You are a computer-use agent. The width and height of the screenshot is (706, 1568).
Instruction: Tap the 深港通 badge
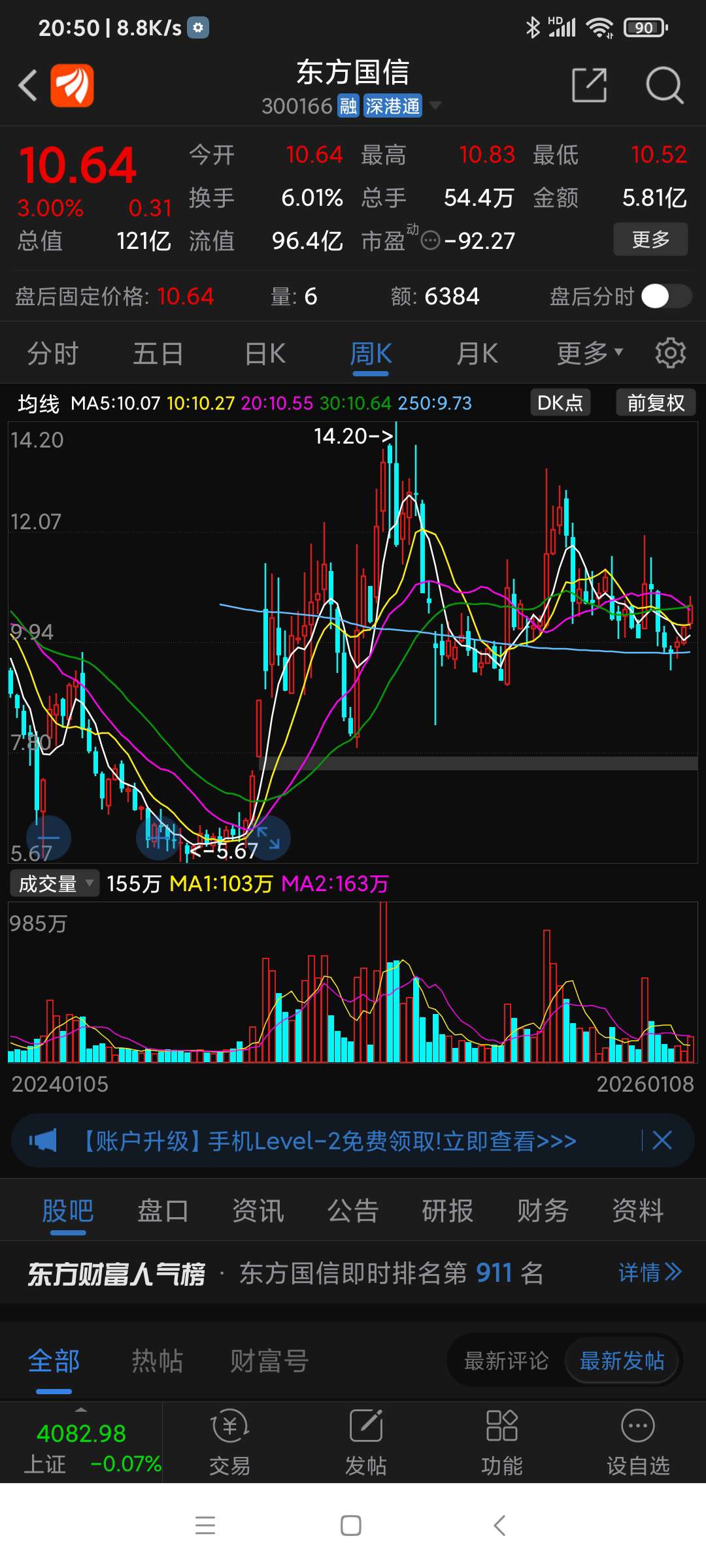[x=392, y=106]
